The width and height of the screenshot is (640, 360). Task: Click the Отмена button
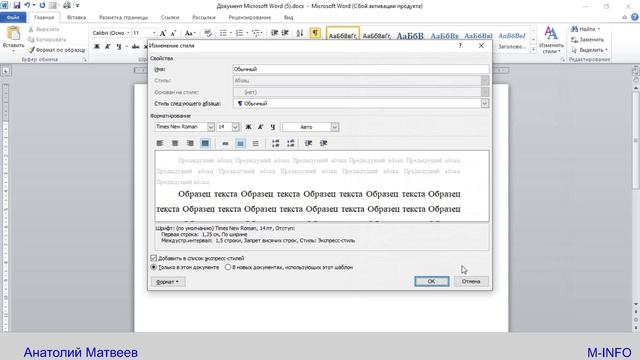(x=471, y=281)
